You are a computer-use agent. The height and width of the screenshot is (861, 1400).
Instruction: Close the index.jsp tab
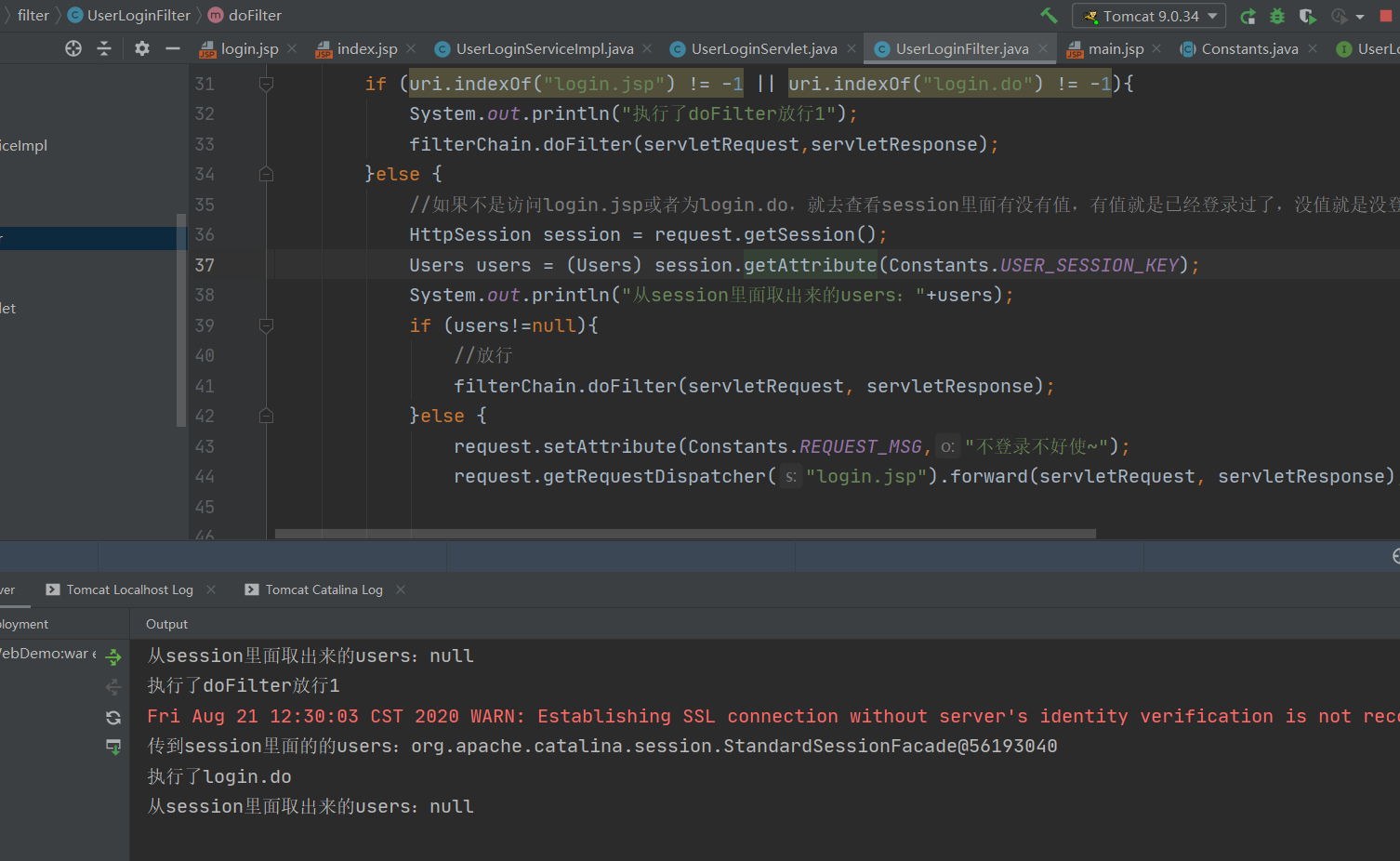pos(411,48)
